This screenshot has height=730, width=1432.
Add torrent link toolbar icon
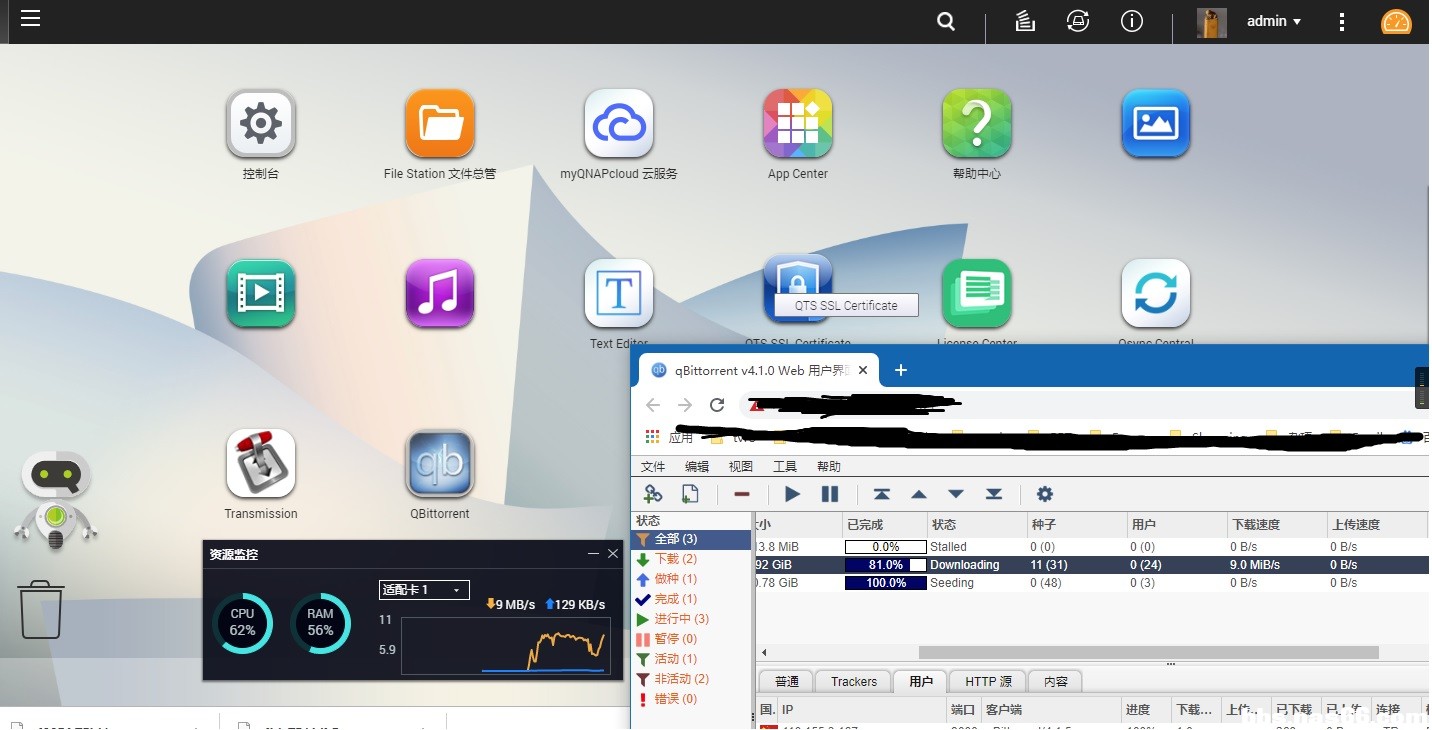coord(653,494)
